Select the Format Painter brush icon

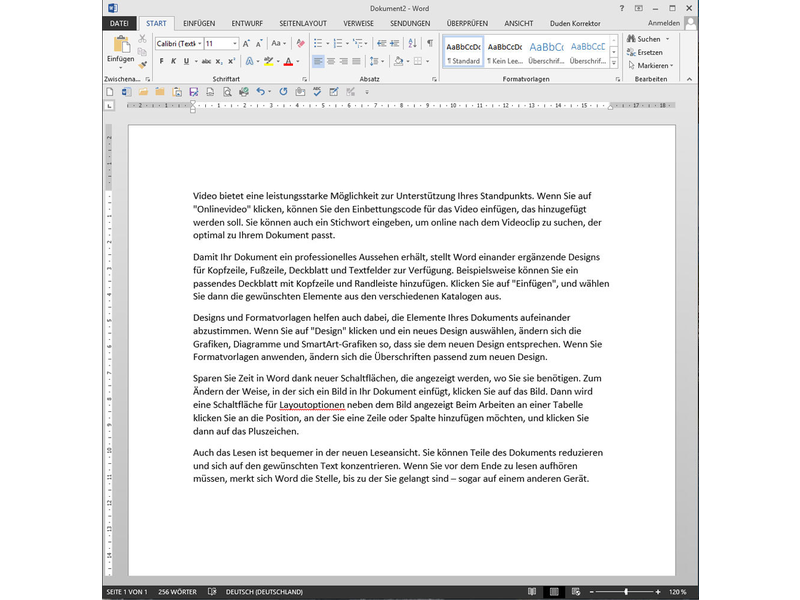coord(142,65)
